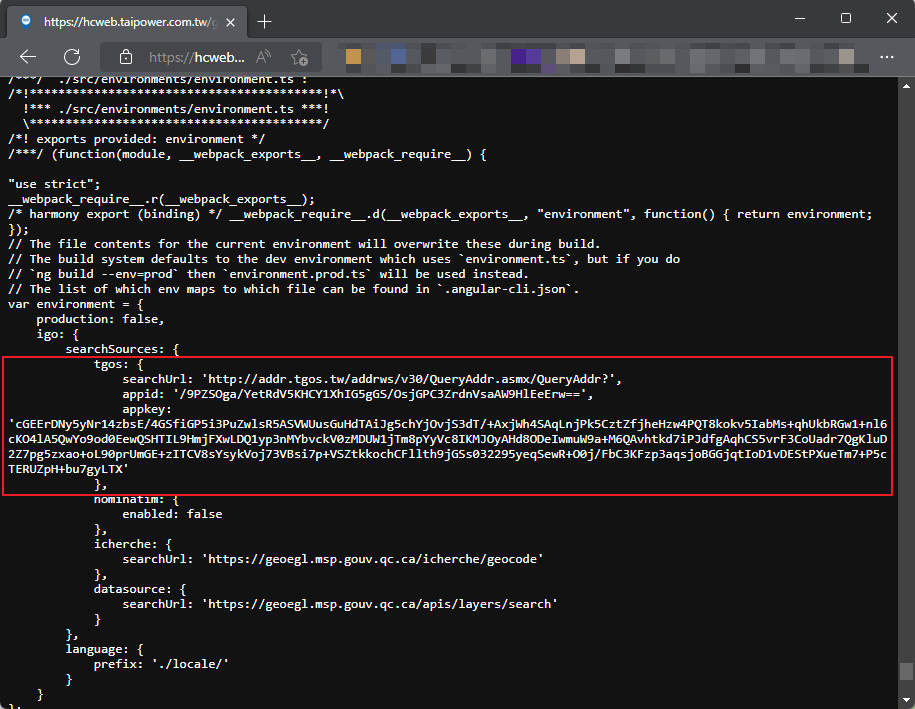Click the scrollbar up arrow
The image size is (915, 709).
click(906, 86)
